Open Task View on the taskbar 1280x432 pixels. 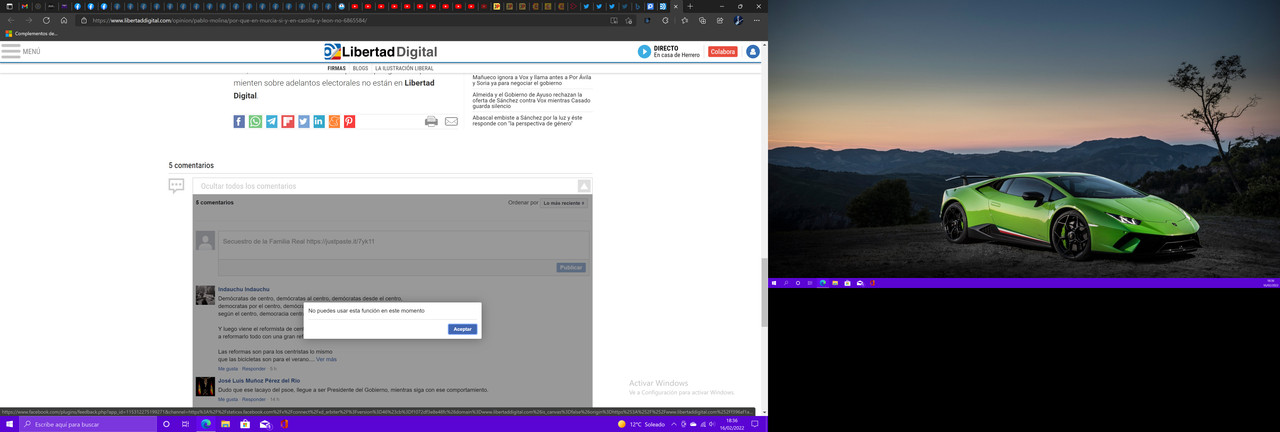click(x=186, y=424)
